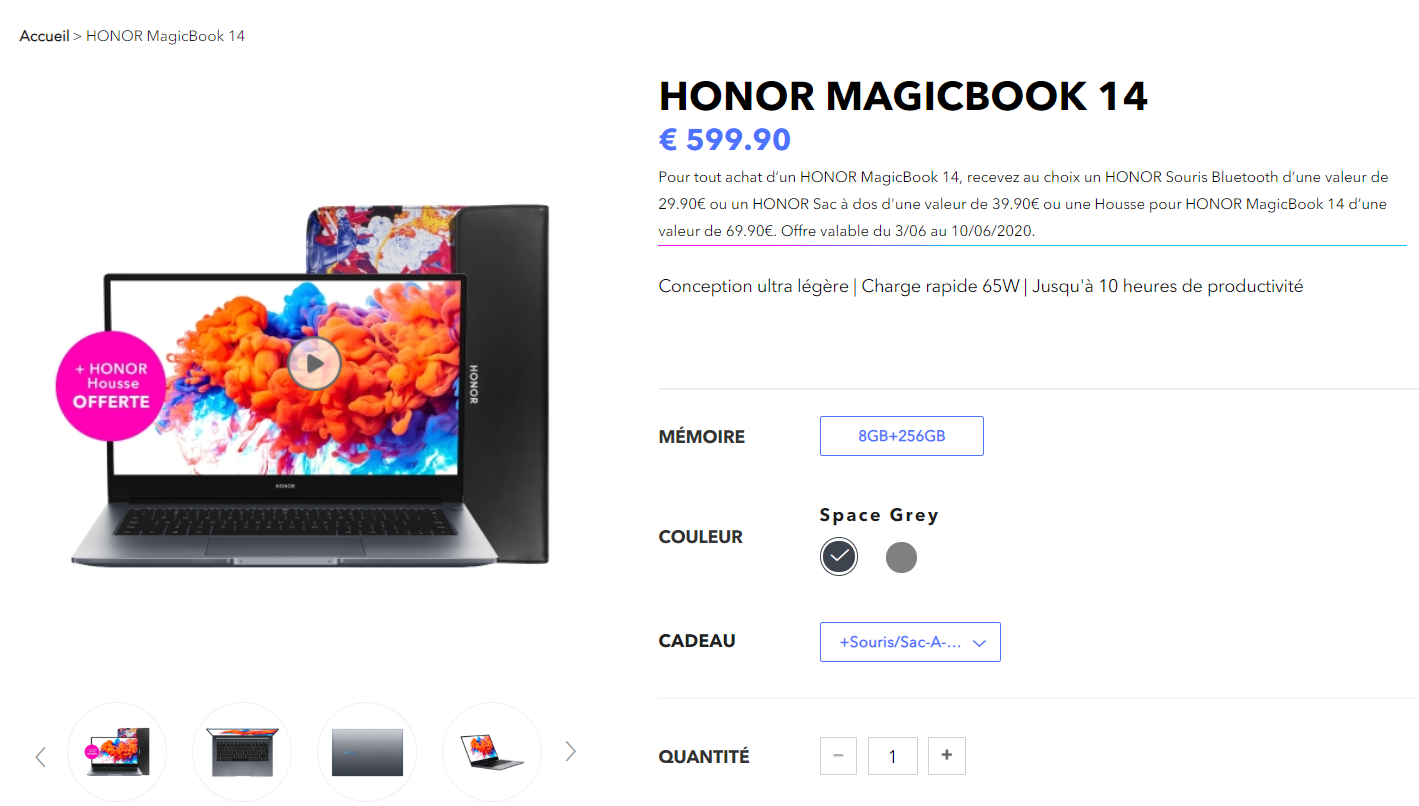Screen dimensions: 1419x806
Task: View the angled laptop thumbnail
Action: click(x=492, y=752)
